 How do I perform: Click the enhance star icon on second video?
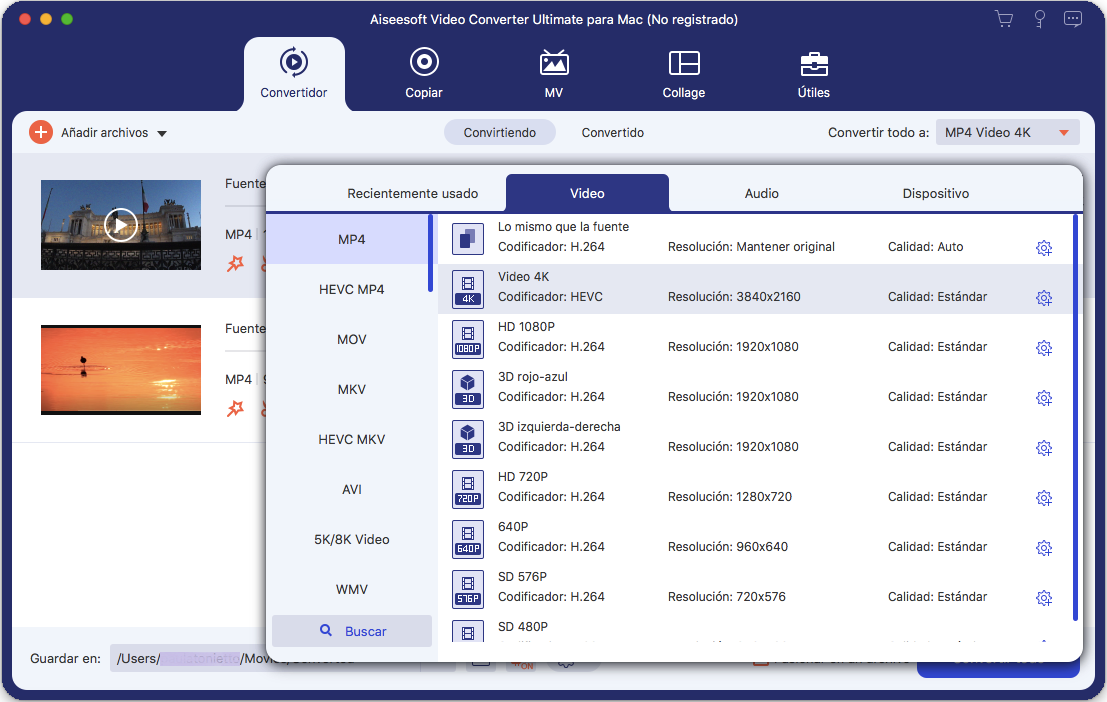[235, 408]
